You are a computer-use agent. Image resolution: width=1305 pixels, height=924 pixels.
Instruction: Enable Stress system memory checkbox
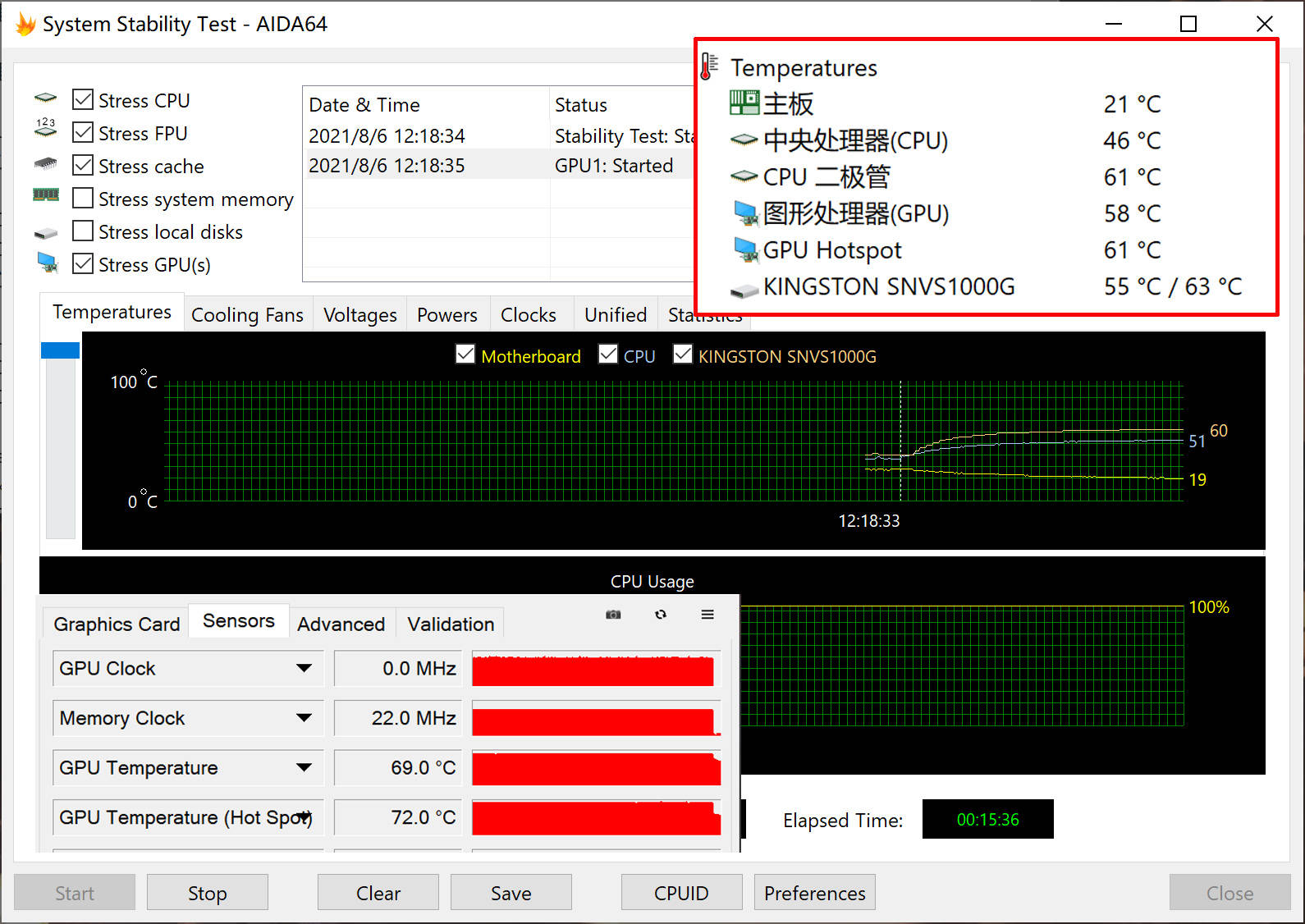[x=83, y=198]
